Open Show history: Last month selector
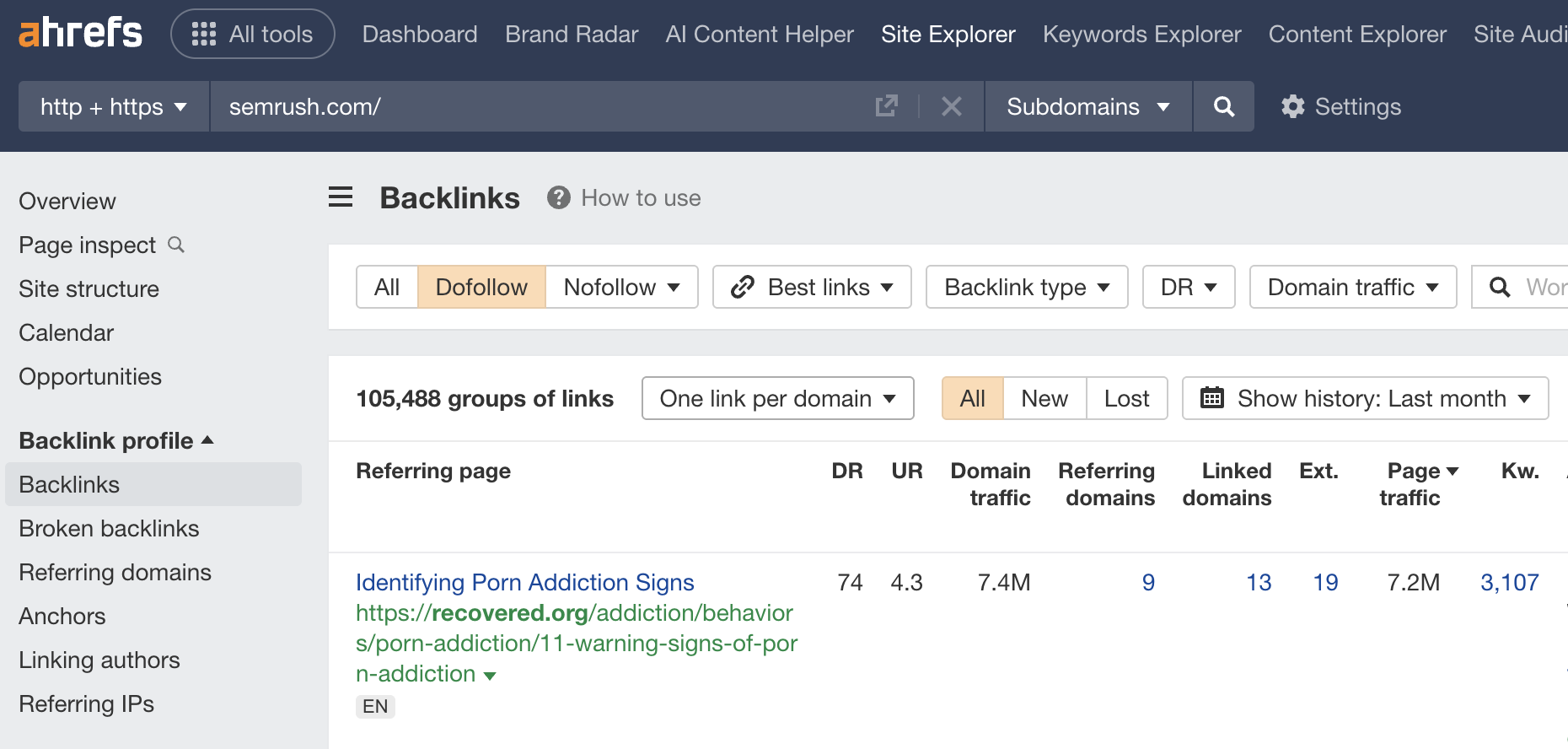Viewport: 1568px width, 749px height. 1365,398
